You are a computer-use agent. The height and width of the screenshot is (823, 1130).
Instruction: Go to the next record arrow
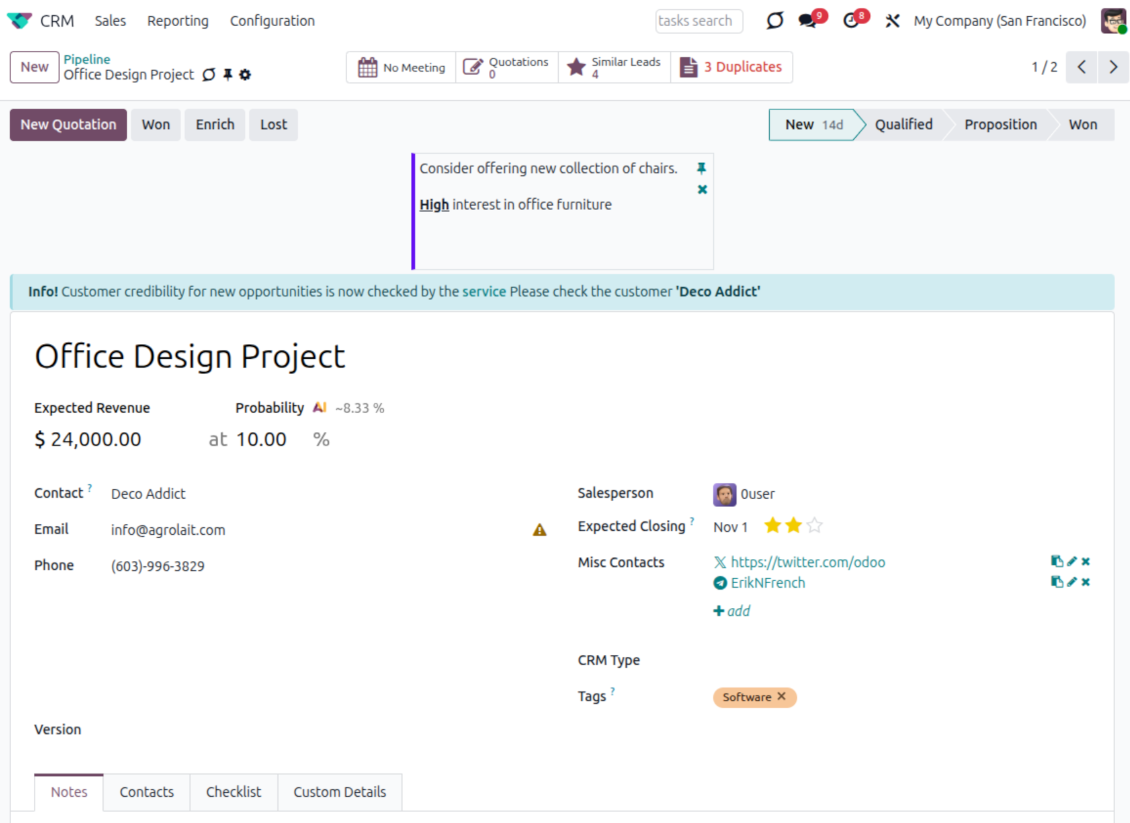click(1112, 67)
